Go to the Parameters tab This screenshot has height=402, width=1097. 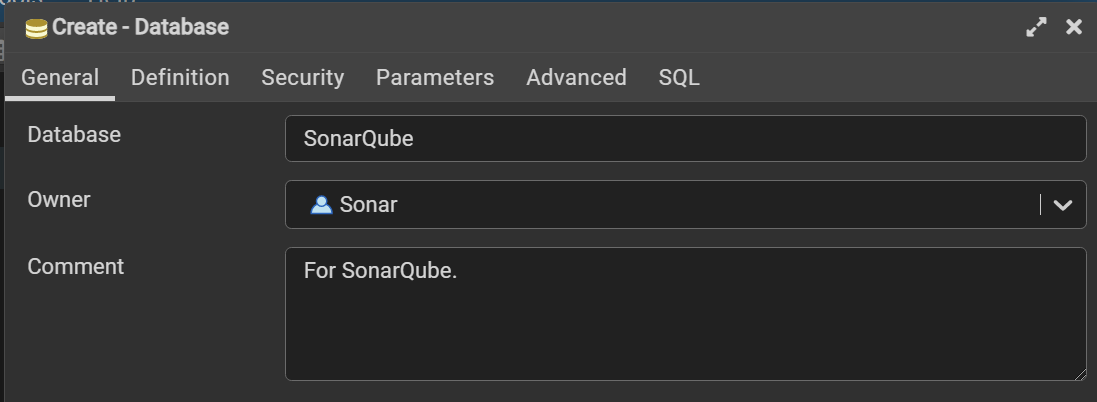(435, 78)
